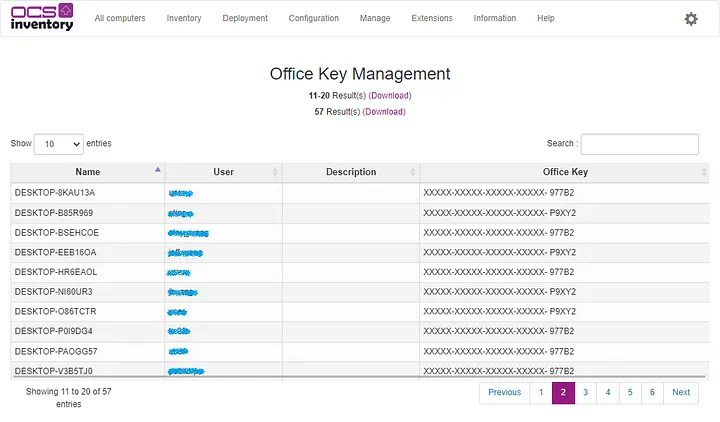Click office key of DESKTOP-HR6EAOL
The width and height of the screenshot is (720, 422).
[499, 272]
